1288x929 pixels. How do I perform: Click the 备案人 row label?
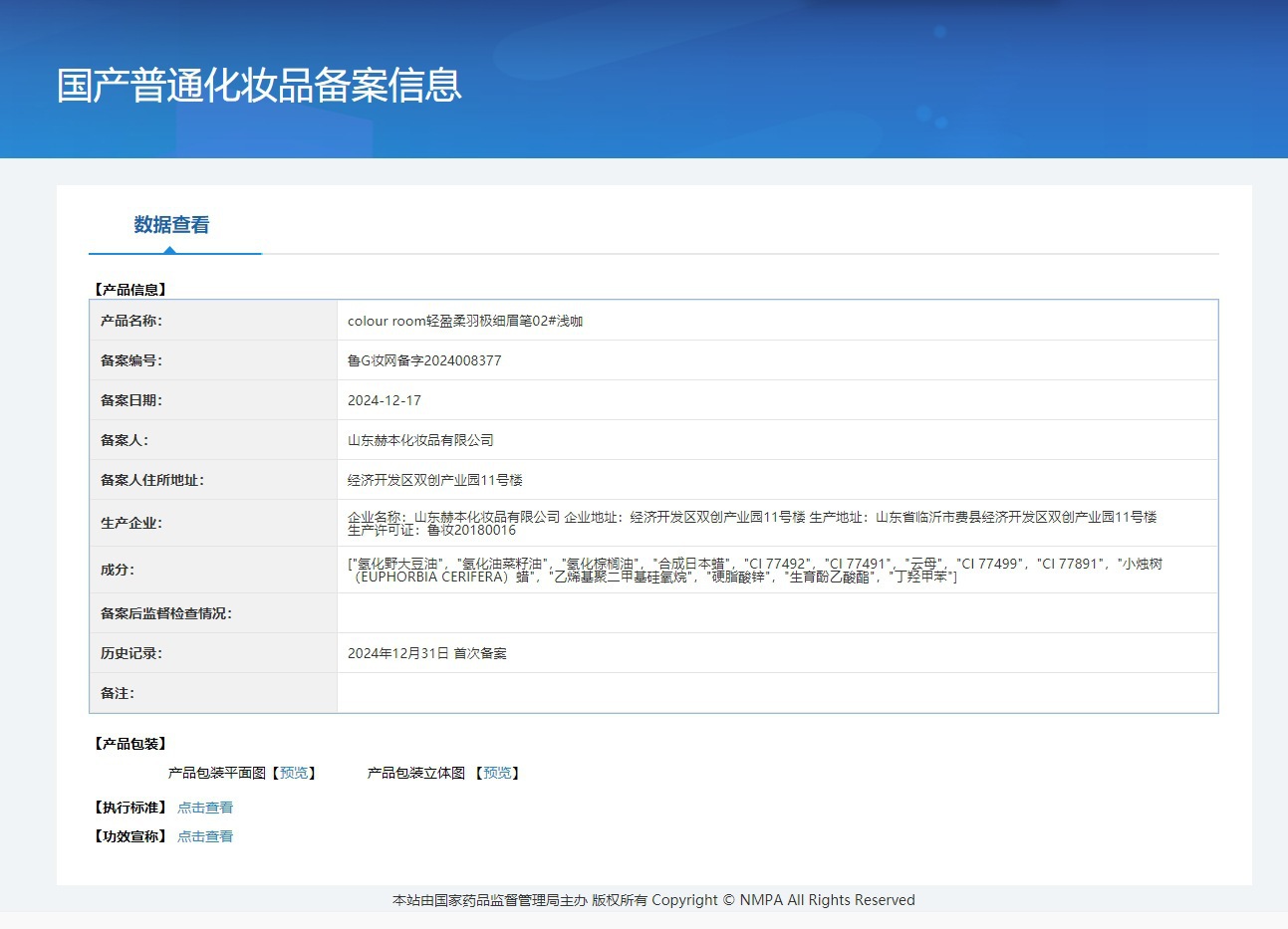(125, 440)
